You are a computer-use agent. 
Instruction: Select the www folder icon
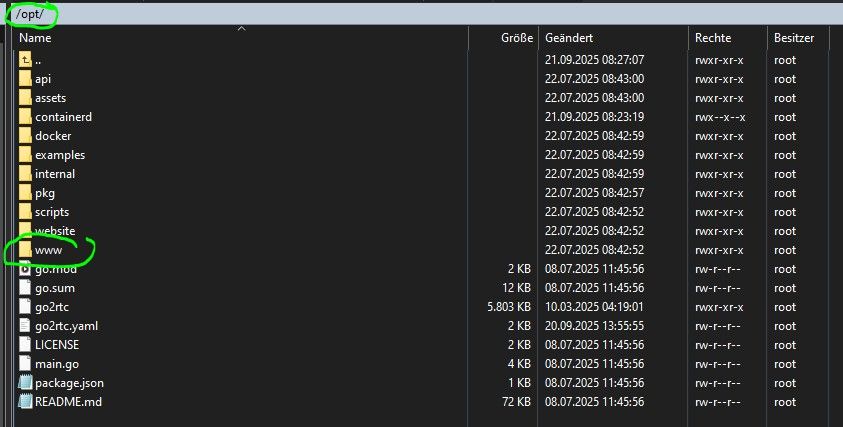25,250
